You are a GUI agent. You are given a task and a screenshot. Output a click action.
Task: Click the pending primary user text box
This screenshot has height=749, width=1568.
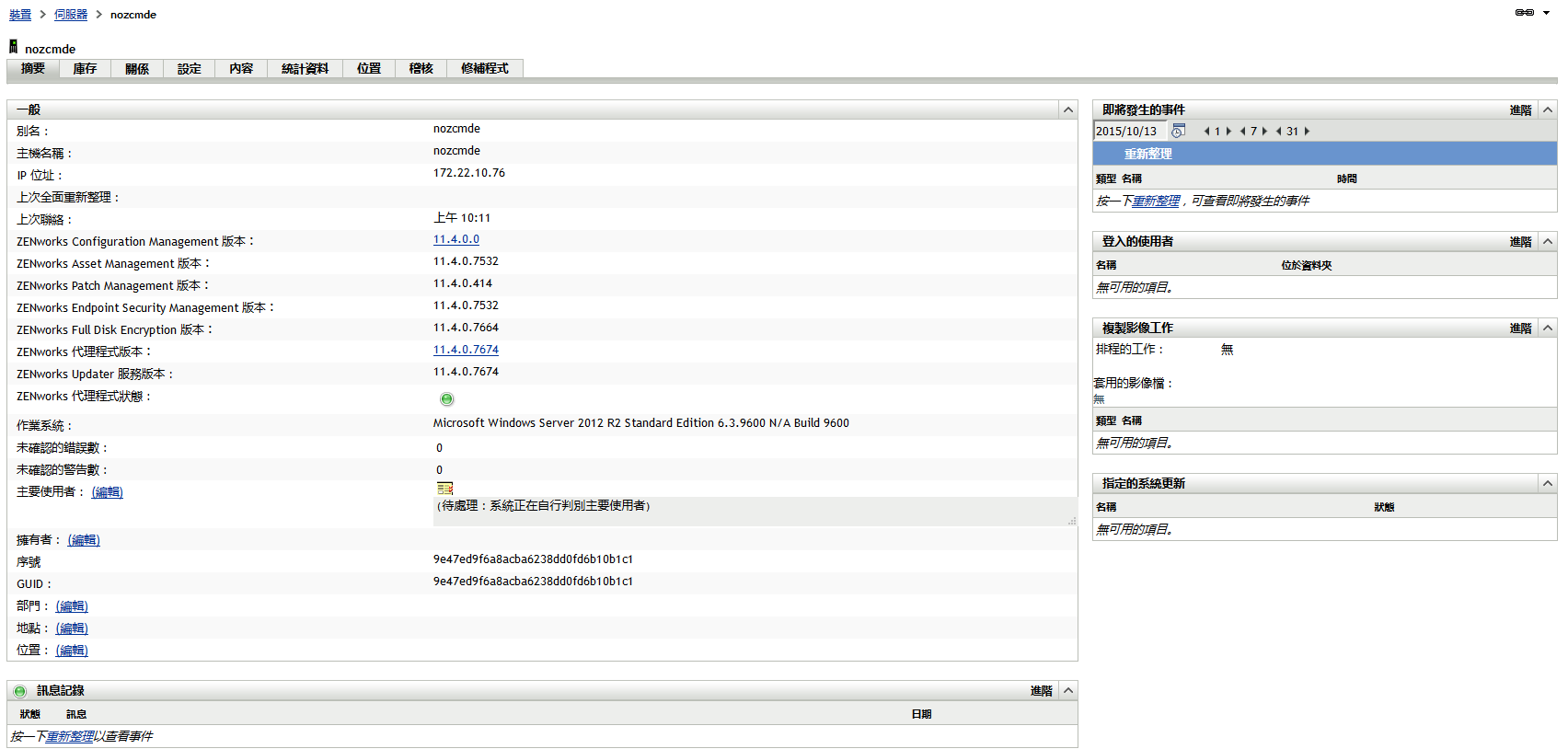coord(755,512)
